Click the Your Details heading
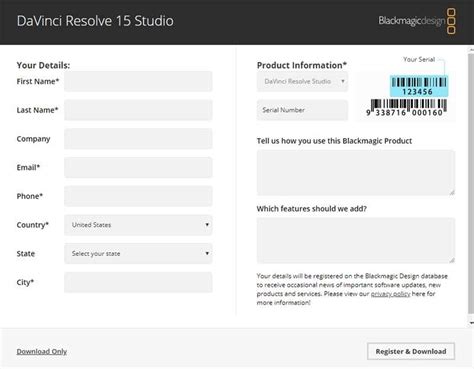This screenshot has width=474, height=369. coord(43,65)
